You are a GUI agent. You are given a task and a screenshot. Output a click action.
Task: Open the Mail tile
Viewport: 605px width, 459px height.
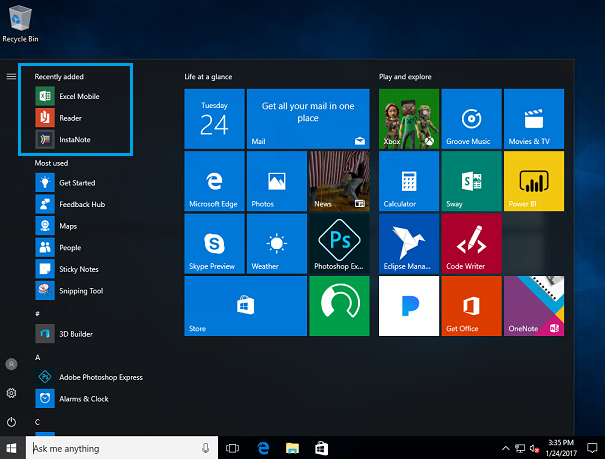[308, 119]
